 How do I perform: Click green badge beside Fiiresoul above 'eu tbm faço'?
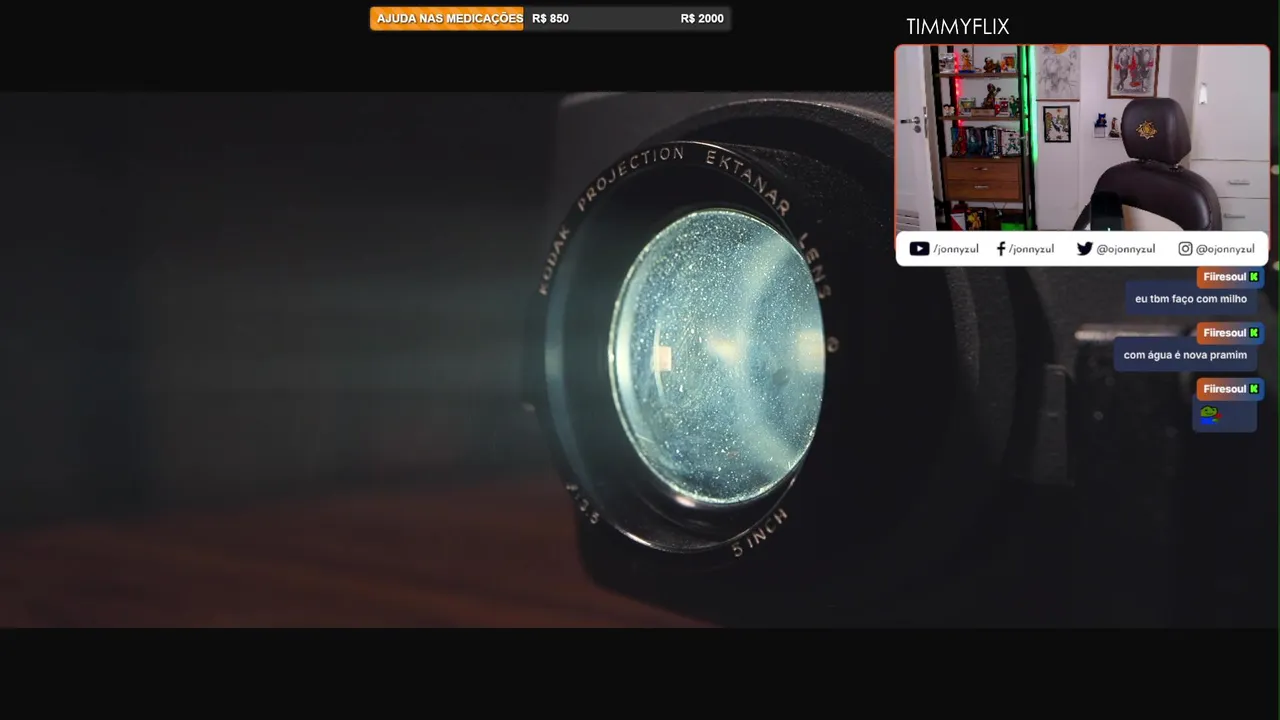[1254, 277]
